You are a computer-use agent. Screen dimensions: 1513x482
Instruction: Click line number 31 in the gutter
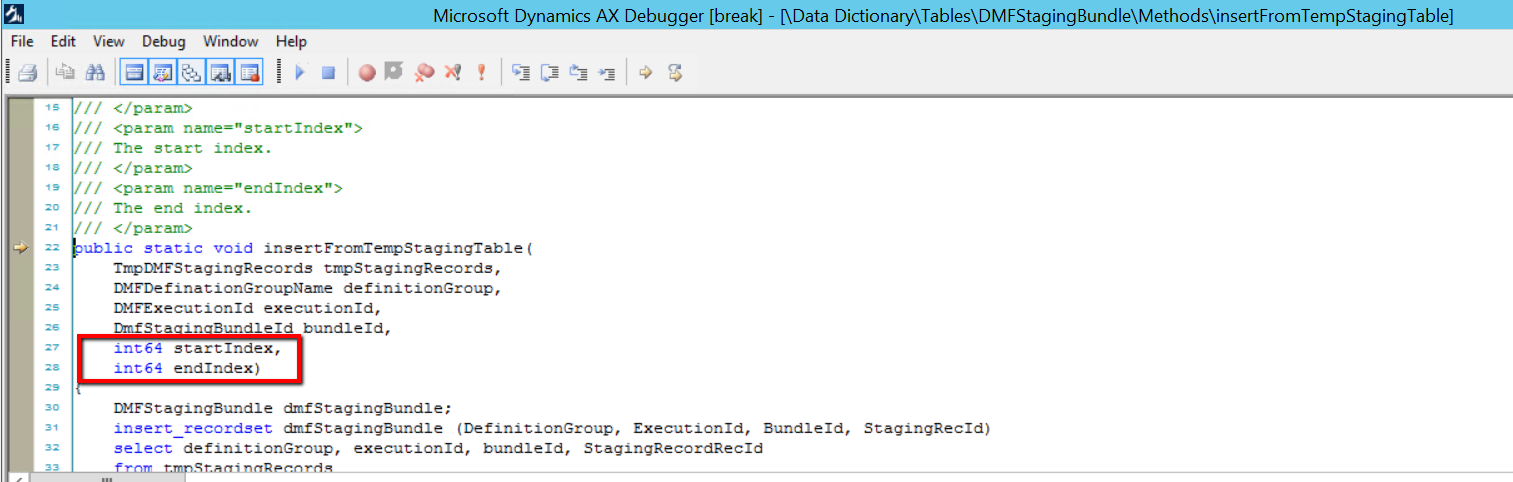pos(52,428)
